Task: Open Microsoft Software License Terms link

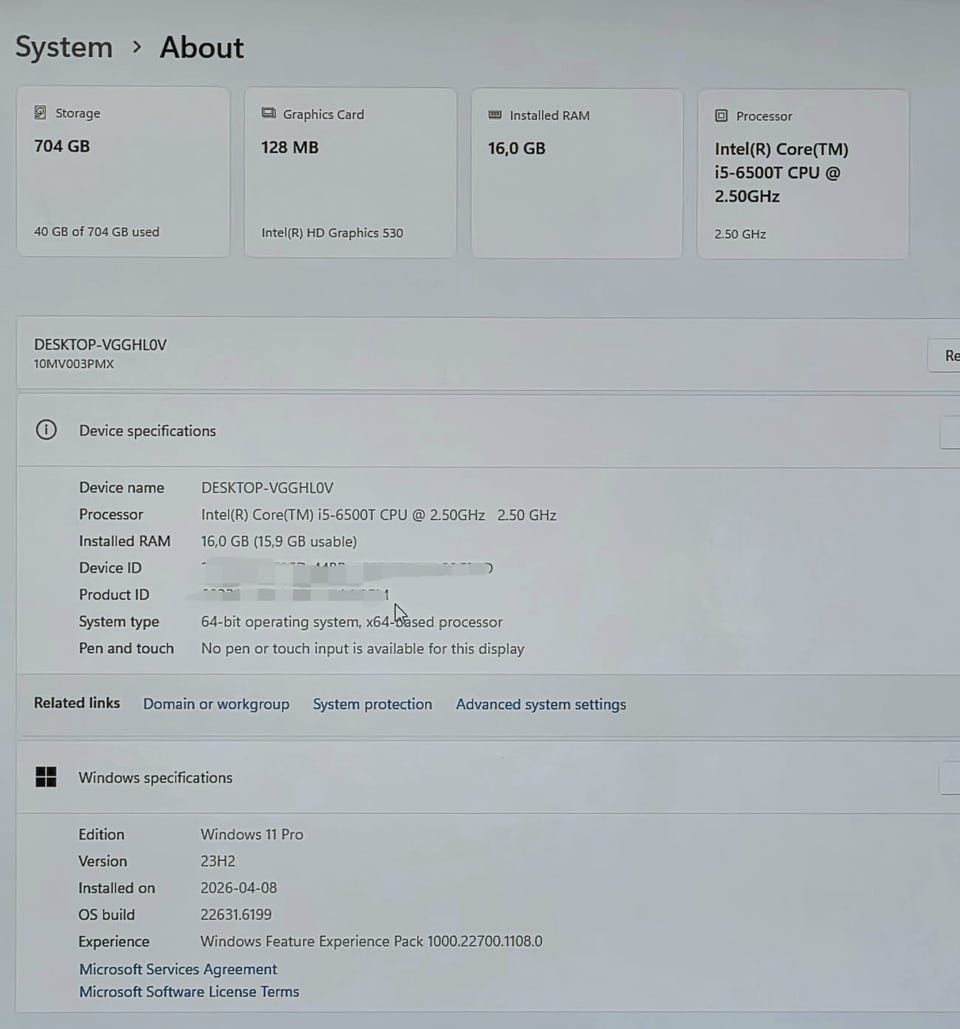Action: click(x=189, y=992)
